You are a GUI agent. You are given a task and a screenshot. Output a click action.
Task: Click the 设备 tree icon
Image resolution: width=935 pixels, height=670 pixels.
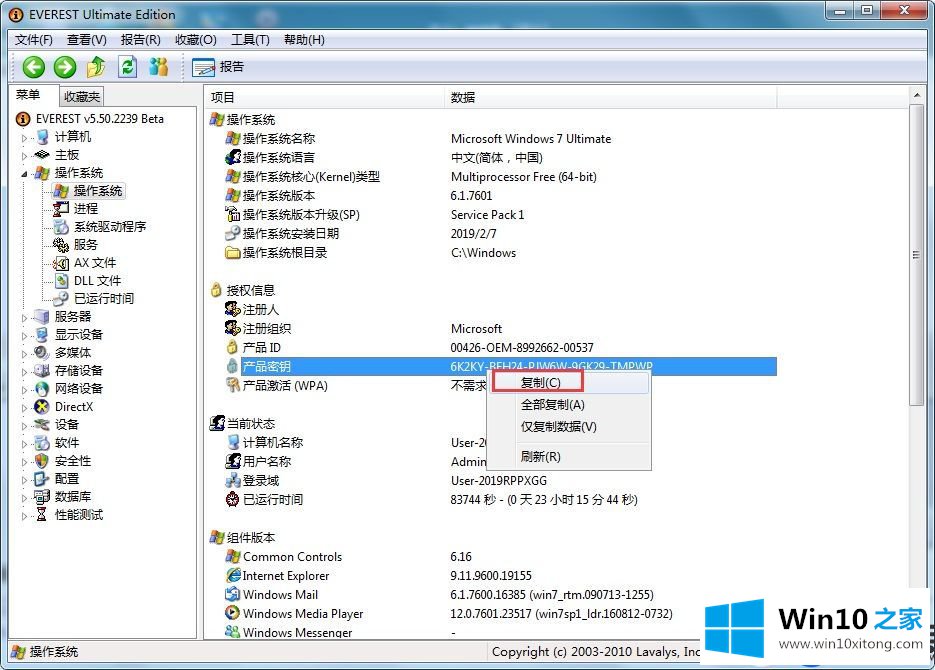point(42,424)
